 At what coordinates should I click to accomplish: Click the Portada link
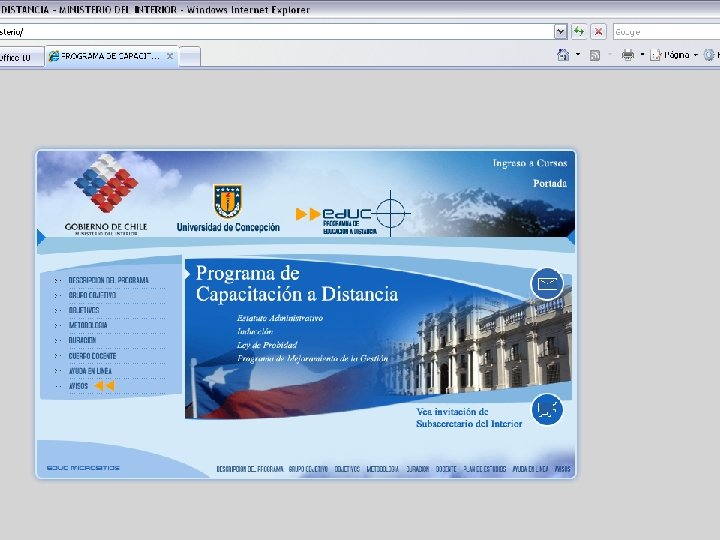click(550, 183)
